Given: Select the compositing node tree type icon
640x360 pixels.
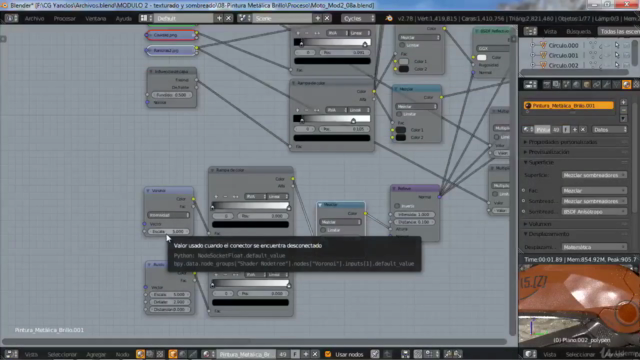Looking at the screenshot, I should (150, 354).
